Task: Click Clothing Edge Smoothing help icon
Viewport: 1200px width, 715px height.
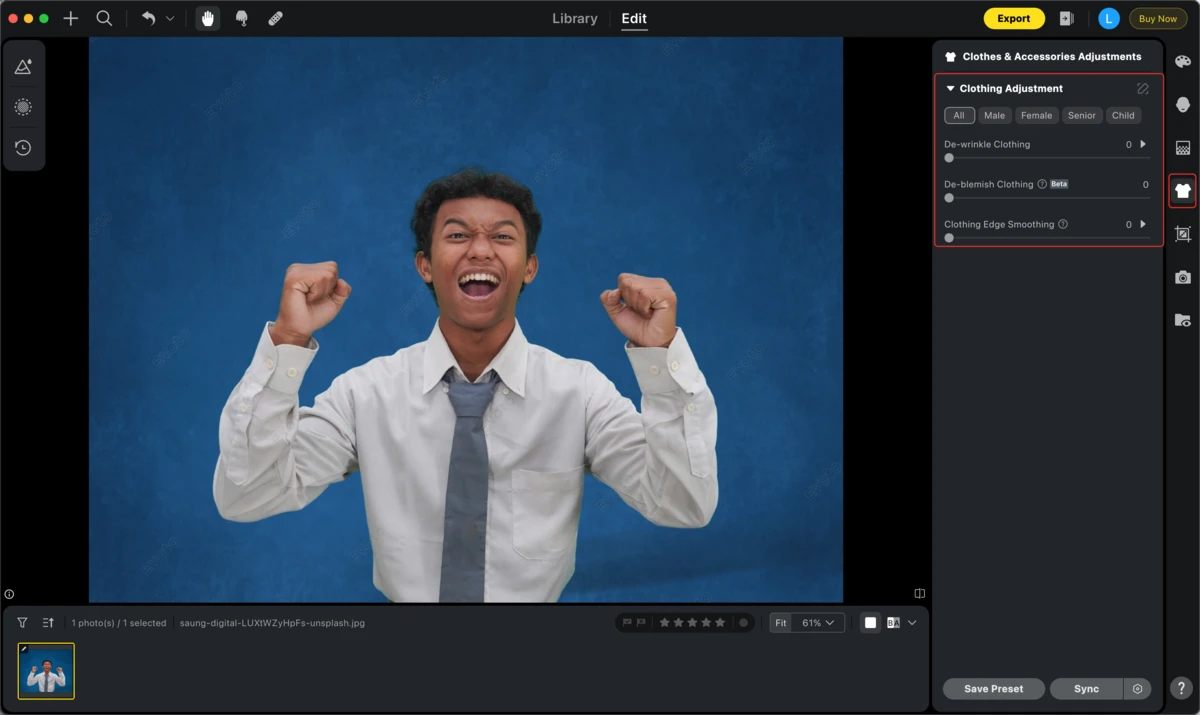Action: [1063, 224]
